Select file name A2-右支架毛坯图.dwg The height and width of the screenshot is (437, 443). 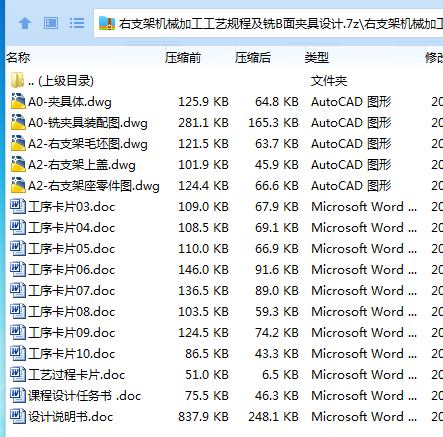pos(88,144)
